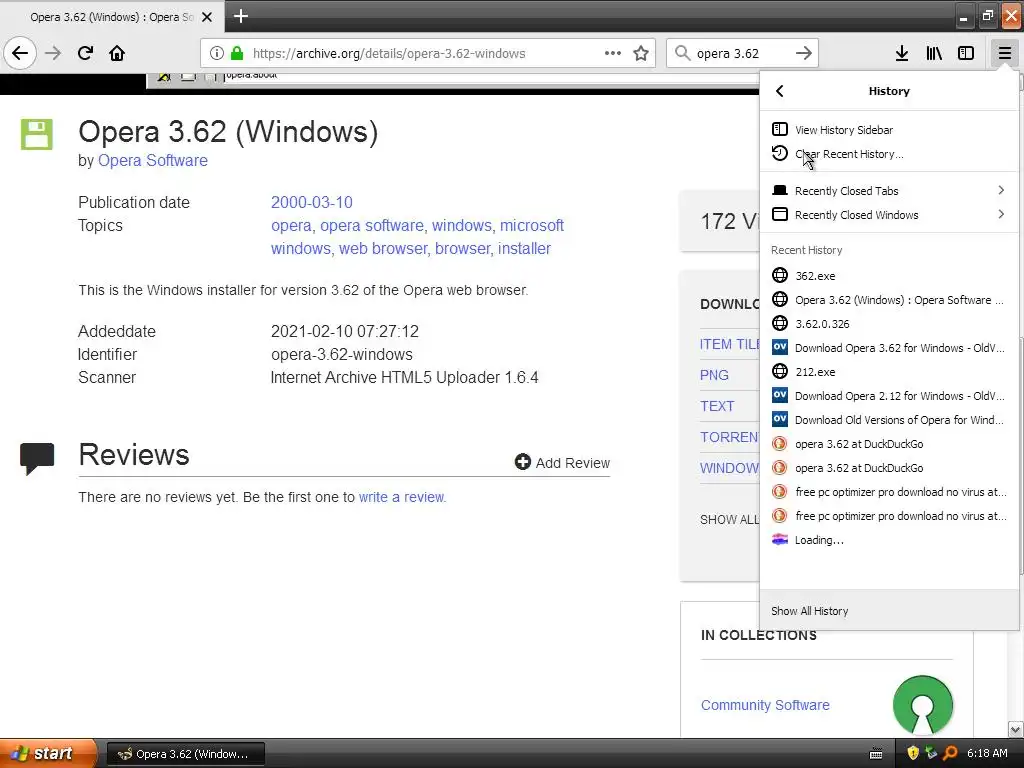Open 212.exe history entry
Image resolution: width=1024 pixels, height=768 pixels.
point(889,372)
